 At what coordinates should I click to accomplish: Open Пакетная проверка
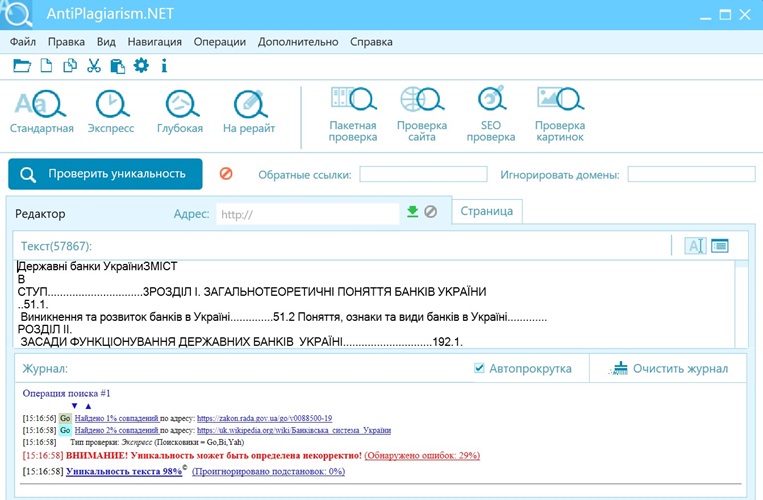tap(353, 115)
